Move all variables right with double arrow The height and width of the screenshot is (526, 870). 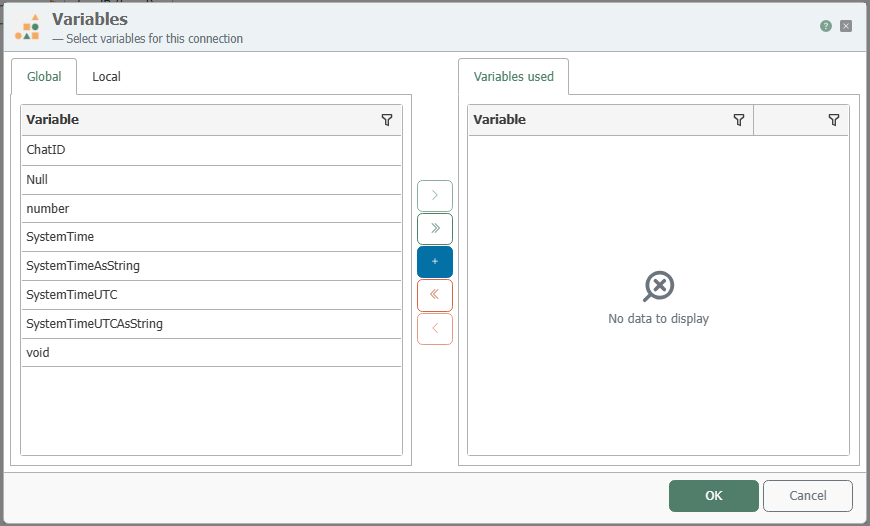pyautogui.click(x=435, y=229)
